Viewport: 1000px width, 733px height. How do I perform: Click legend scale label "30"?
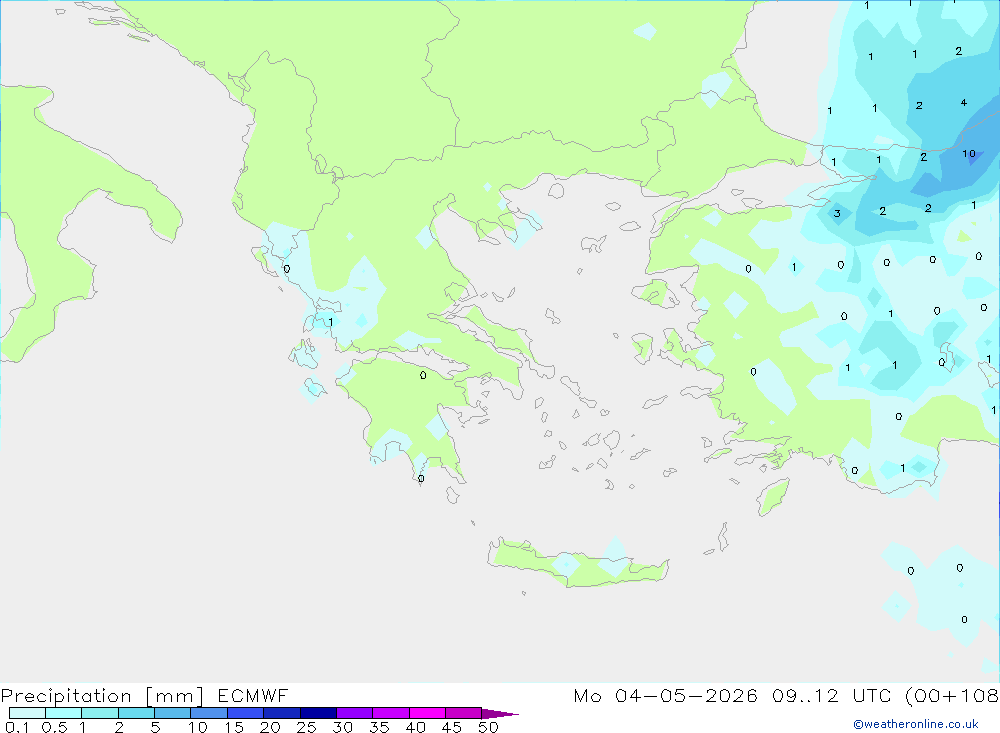pos(343,727)
